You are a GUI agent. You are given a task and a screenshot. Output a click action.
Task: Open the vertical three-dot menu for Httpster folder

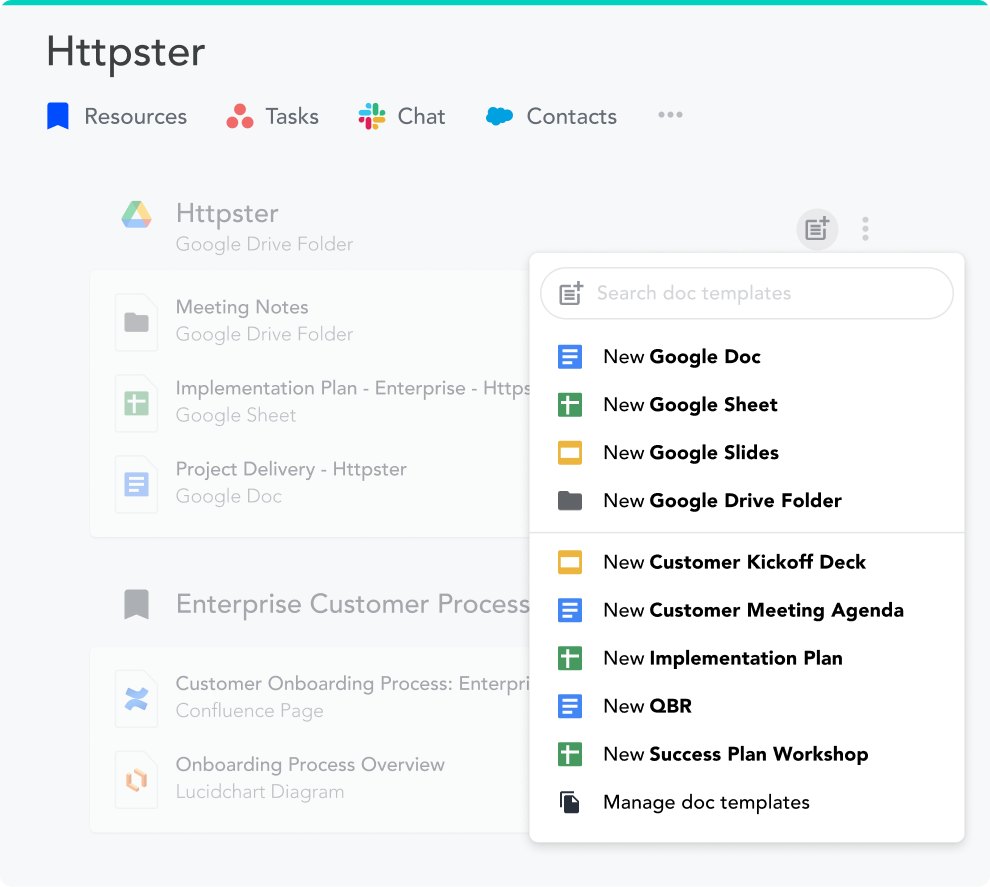[865, 229]
